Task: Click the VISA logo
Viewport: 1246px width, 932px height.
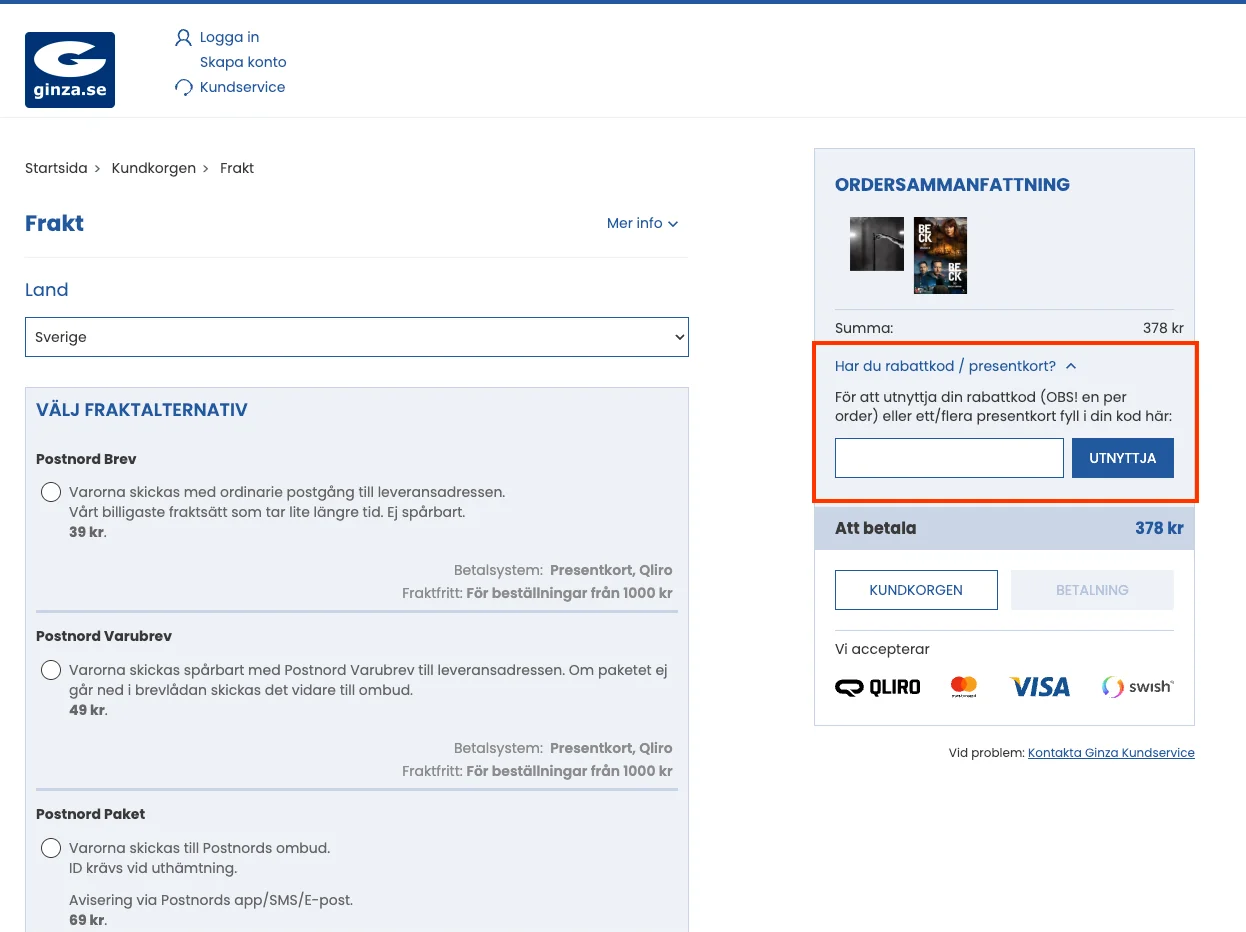Action: [1040, 687]
